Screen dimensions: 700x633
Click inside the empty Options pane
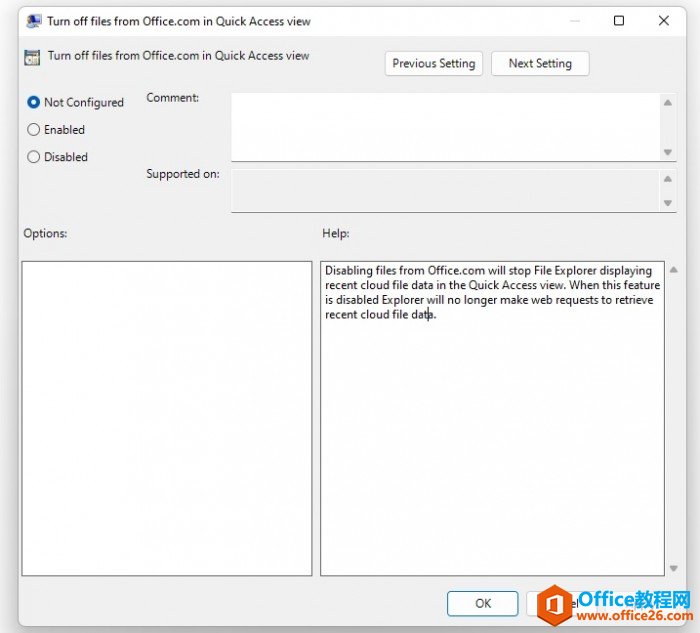(x=166, y=418)
